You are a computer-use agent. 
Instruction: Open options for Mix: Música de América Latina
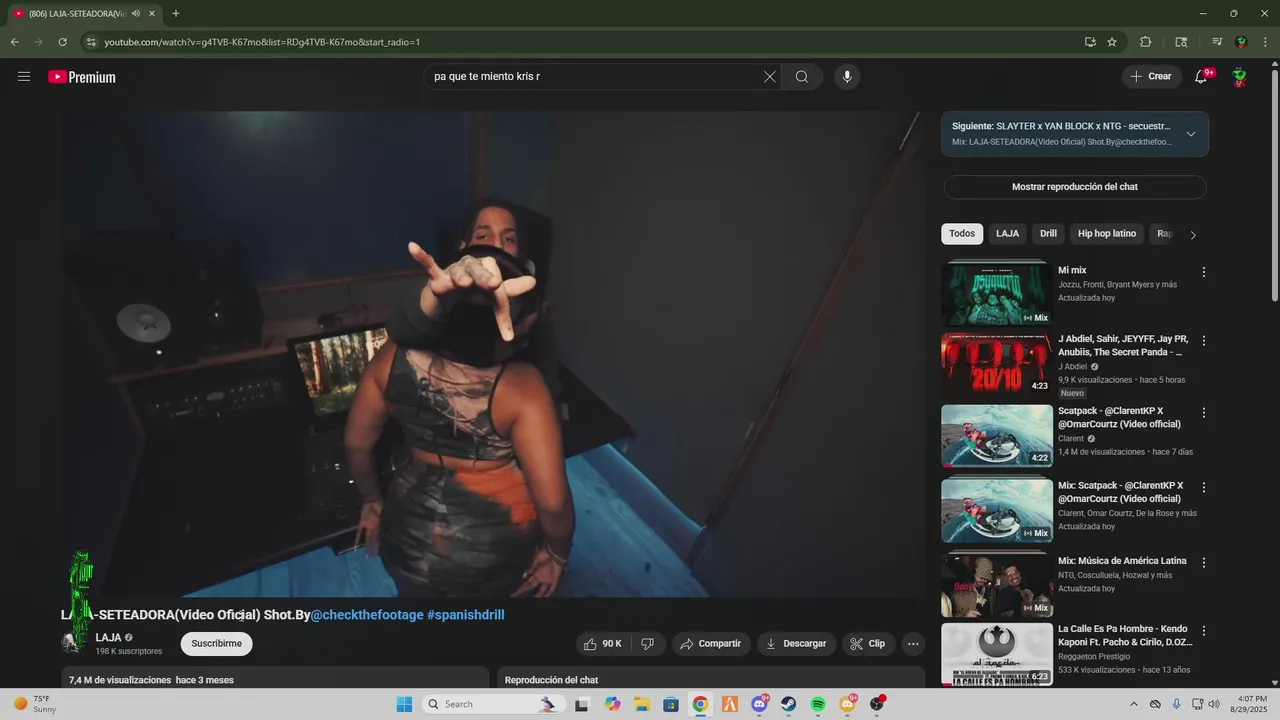point(1204,563)
